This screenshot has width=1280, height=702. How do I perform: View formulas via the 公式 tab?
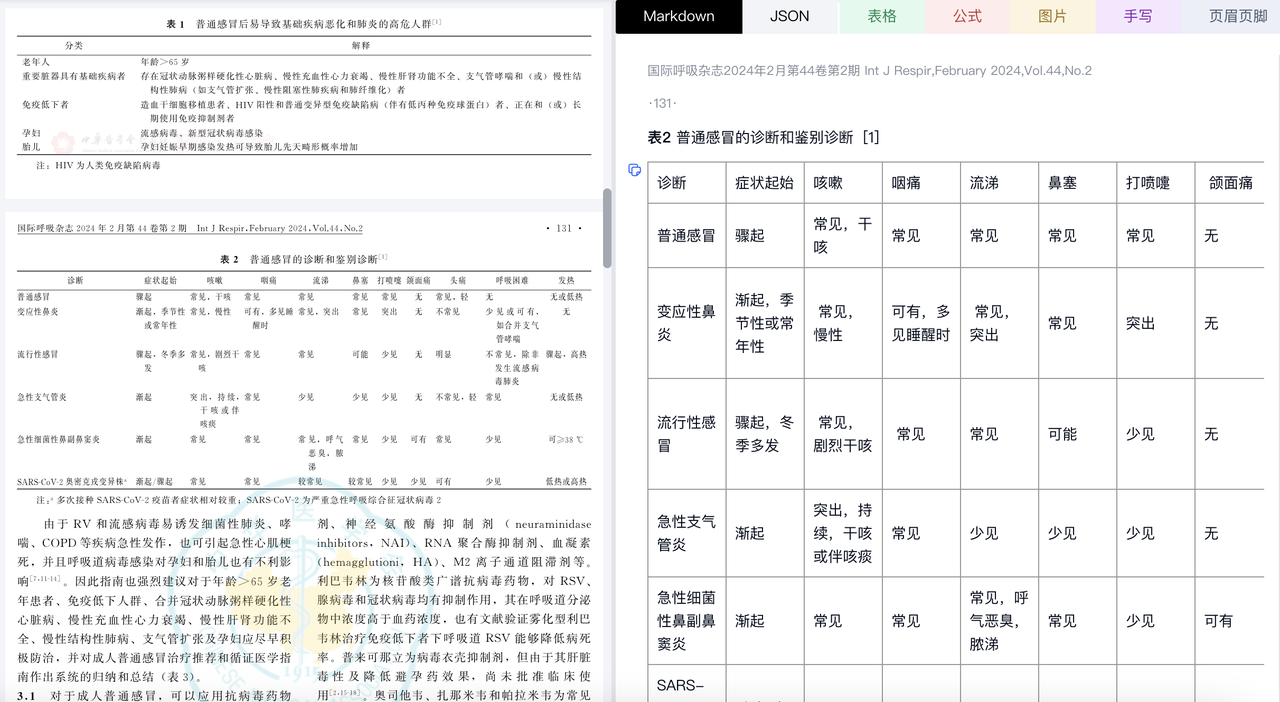966,17
